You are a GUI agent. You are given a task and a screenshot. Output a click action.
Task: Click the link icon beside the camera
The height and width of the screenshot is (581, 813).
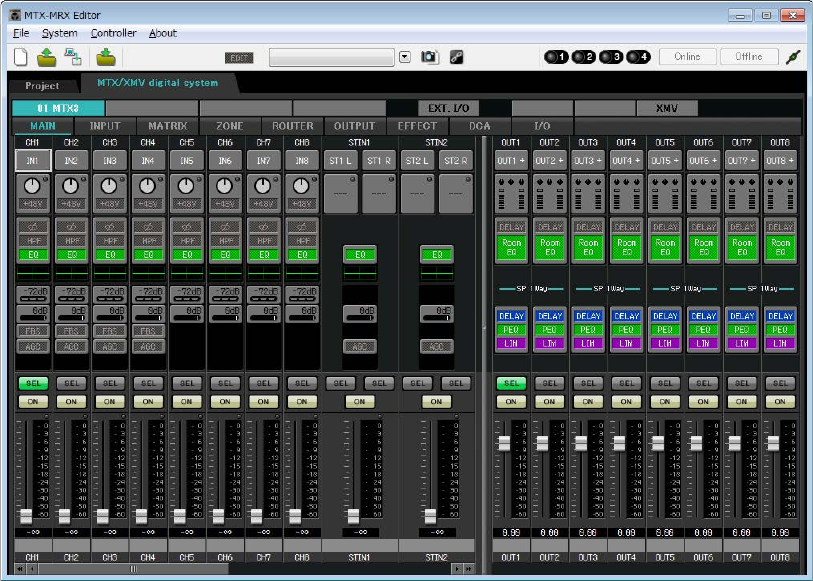[456, 56]
